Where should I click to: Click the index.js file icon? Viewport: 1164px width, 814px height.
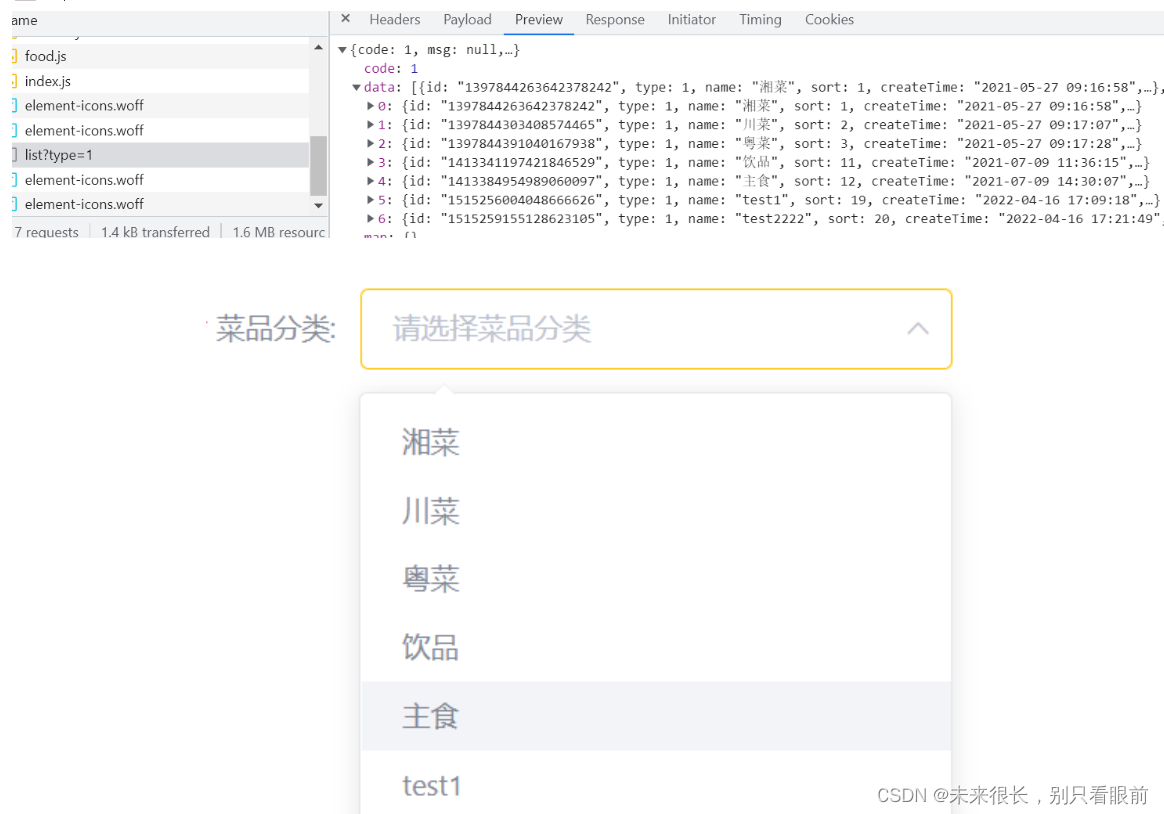point(14,81)
